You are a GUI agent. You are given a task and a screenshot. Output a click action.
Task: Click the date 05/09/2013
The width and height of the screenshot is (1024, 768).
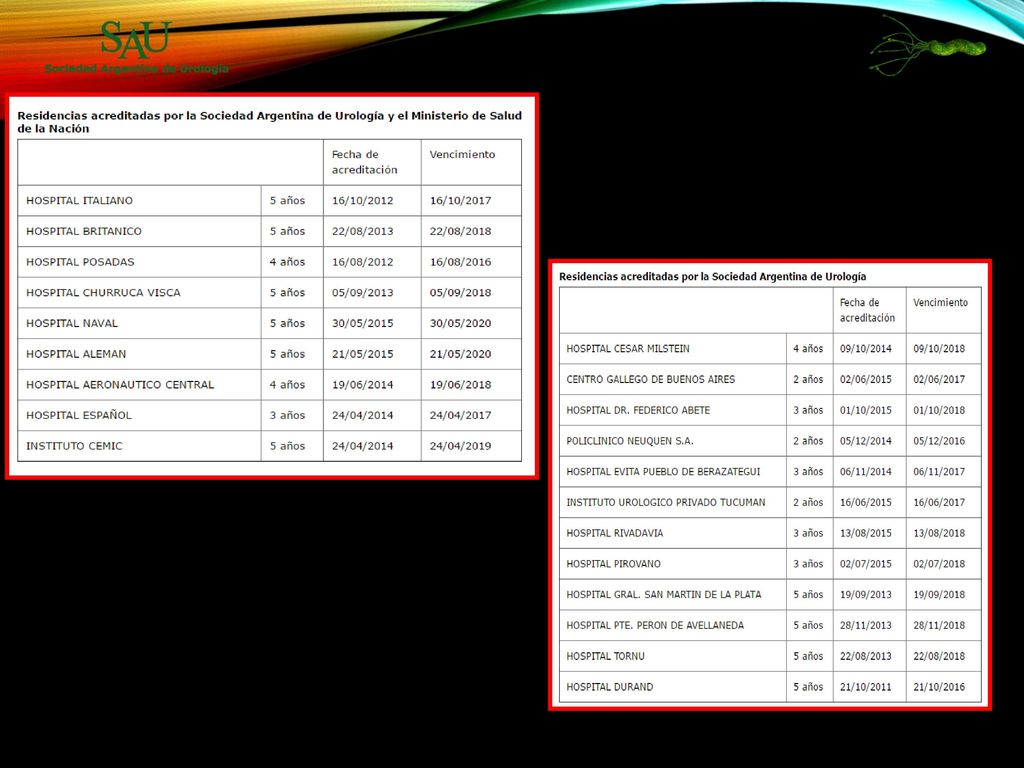click(362, 293)
